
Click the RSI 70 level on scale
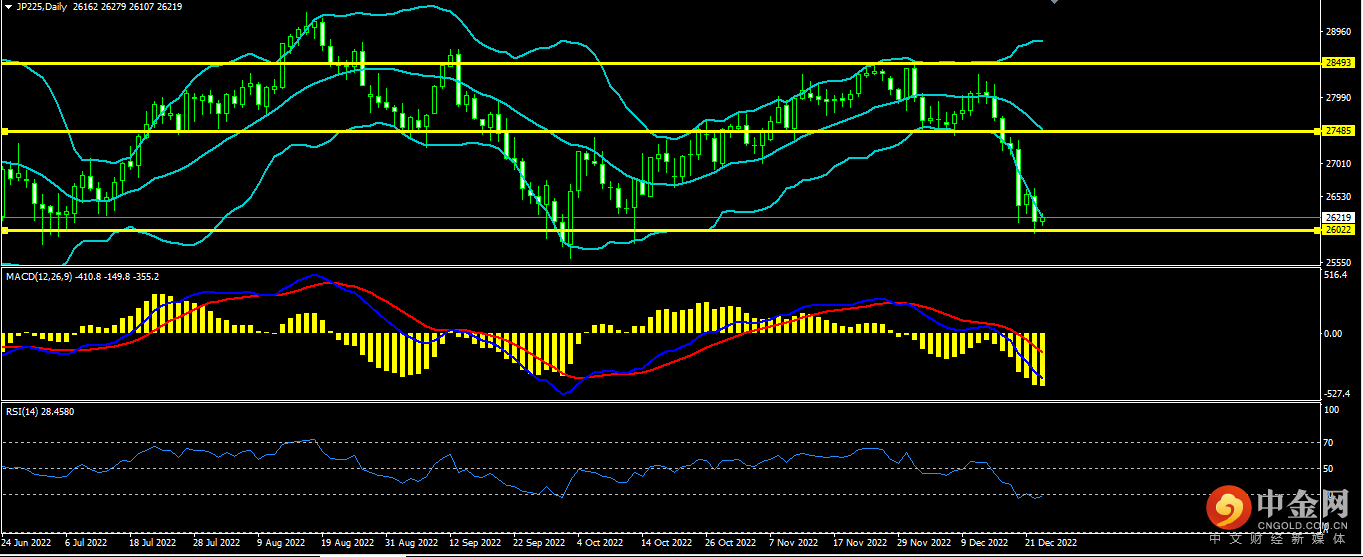1330,442
